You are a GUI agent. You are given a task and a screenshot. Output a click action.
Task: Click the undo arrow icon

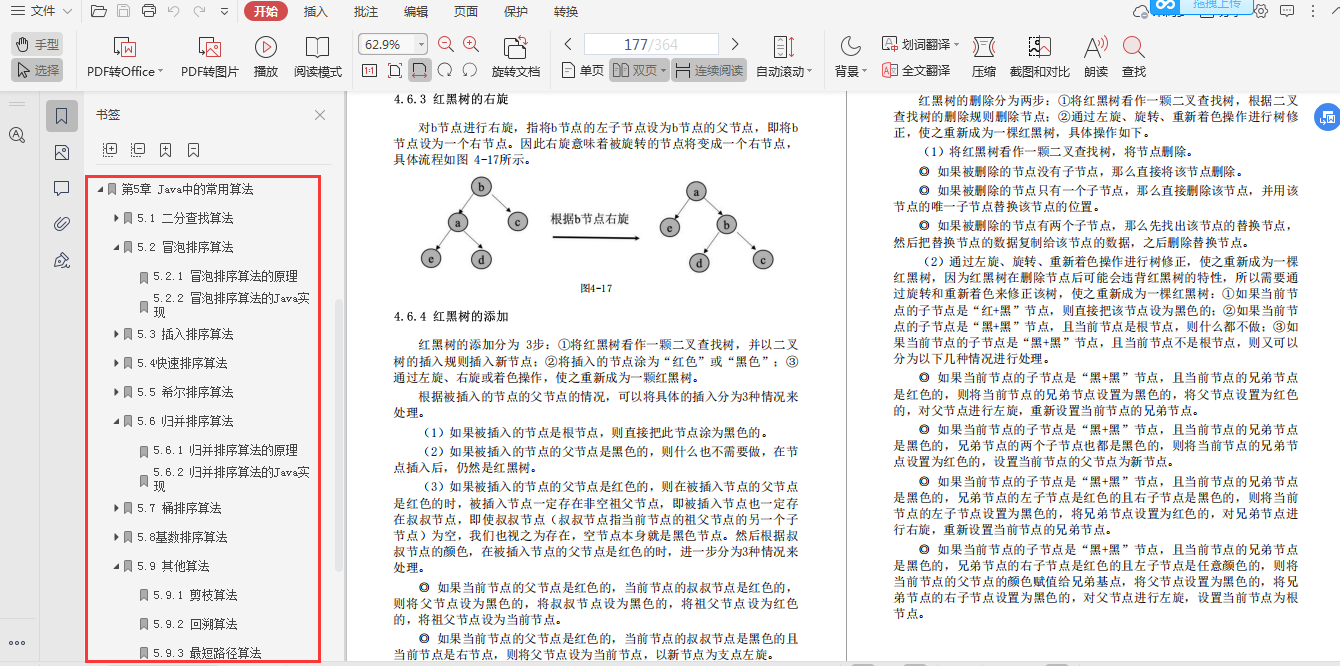pos(173,12)
